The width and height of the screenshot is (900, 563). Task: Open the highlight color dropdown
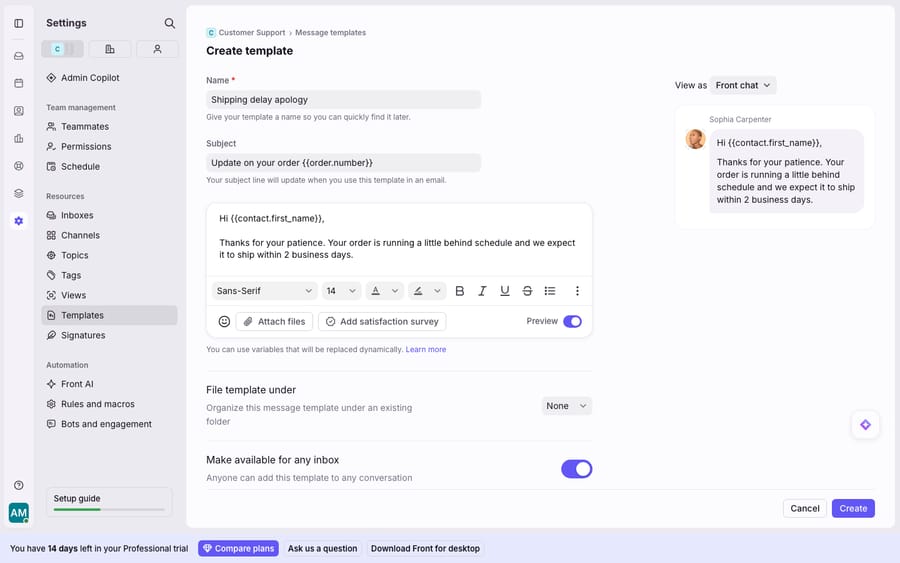point(427,291)
